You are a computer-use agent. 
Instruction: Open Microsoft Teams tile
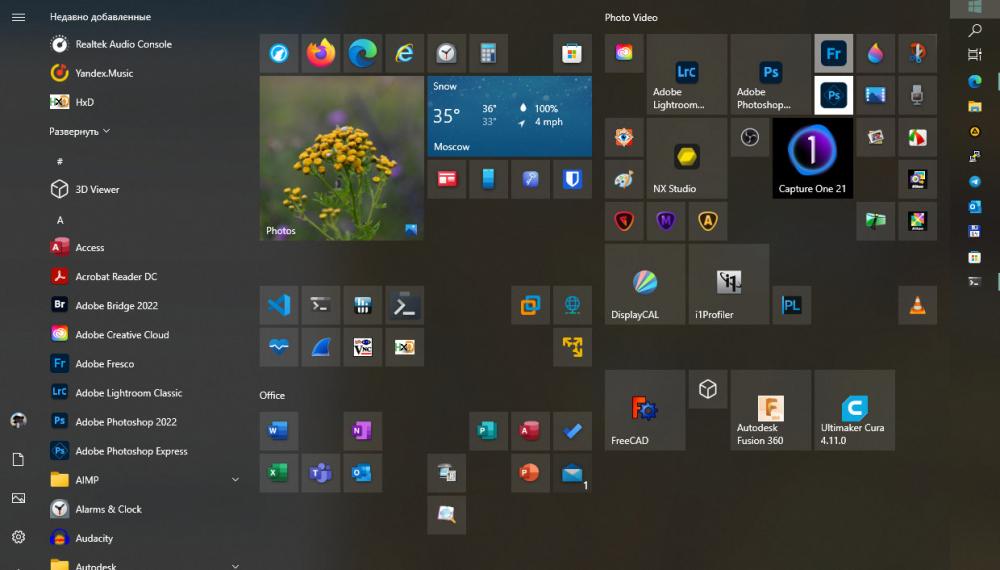pyautogui.click(x=321, y=472)
